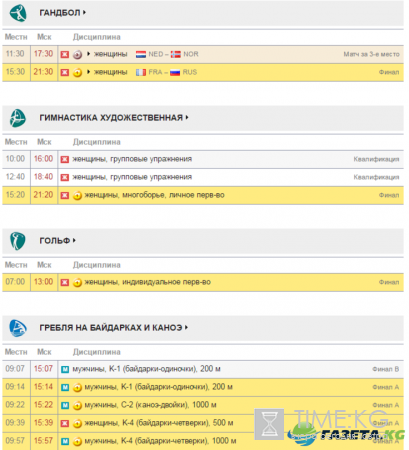Click the rhythmic gymnastics pictogram icon
Screen dimensions: 409x450
point(18,118)
